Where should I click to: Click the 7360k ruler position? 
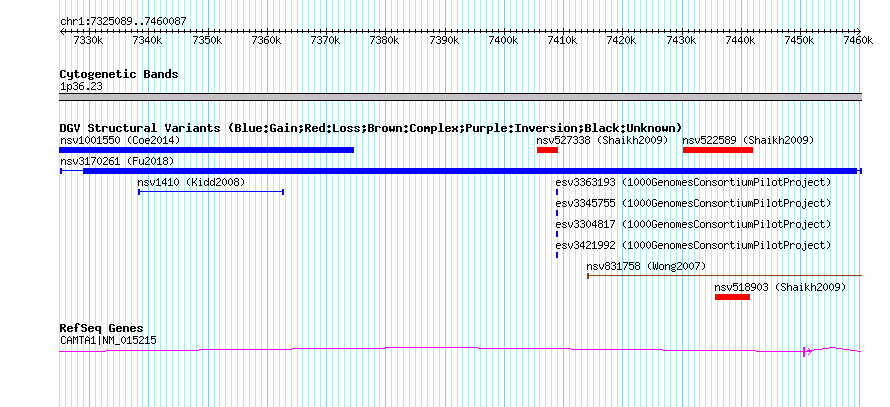pyautogui.click(x=266, y=41)
